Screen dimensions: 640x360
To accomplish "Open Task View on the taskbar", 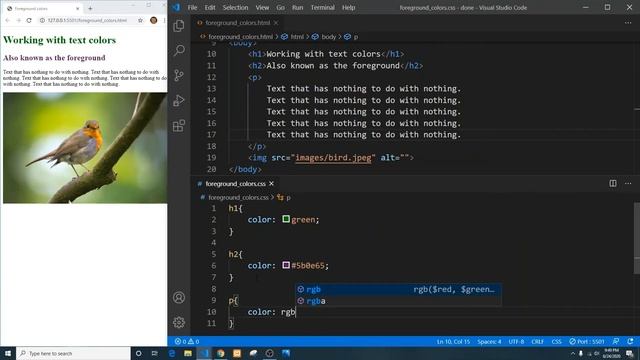I will 155,353.
